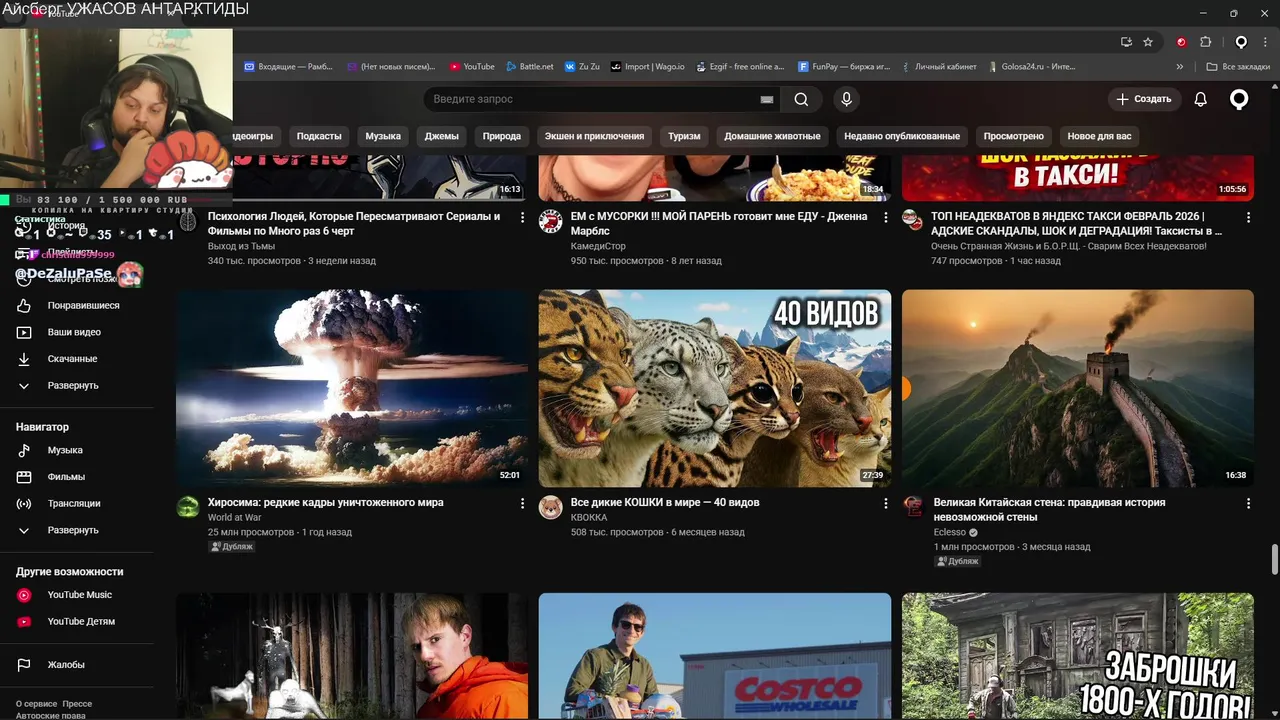Select the Джемы filter chip

441,136
